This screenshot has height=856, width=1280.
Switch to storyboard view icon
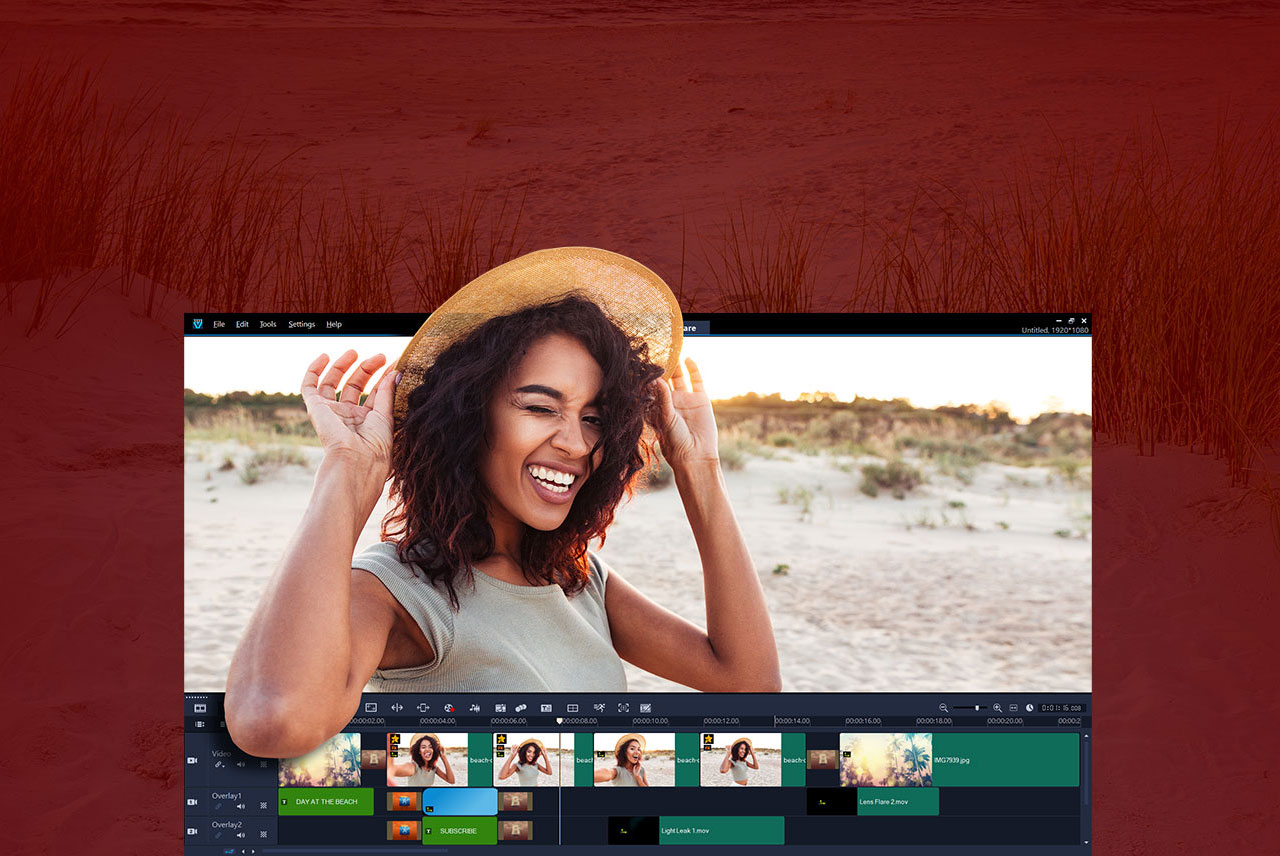coord(200,708)
